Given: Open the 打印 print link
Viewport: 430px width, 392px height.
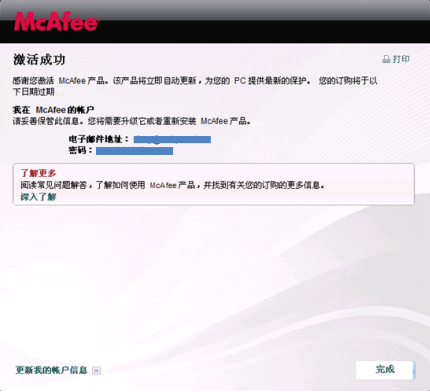Looking at the screenshot, I should 401,59.
